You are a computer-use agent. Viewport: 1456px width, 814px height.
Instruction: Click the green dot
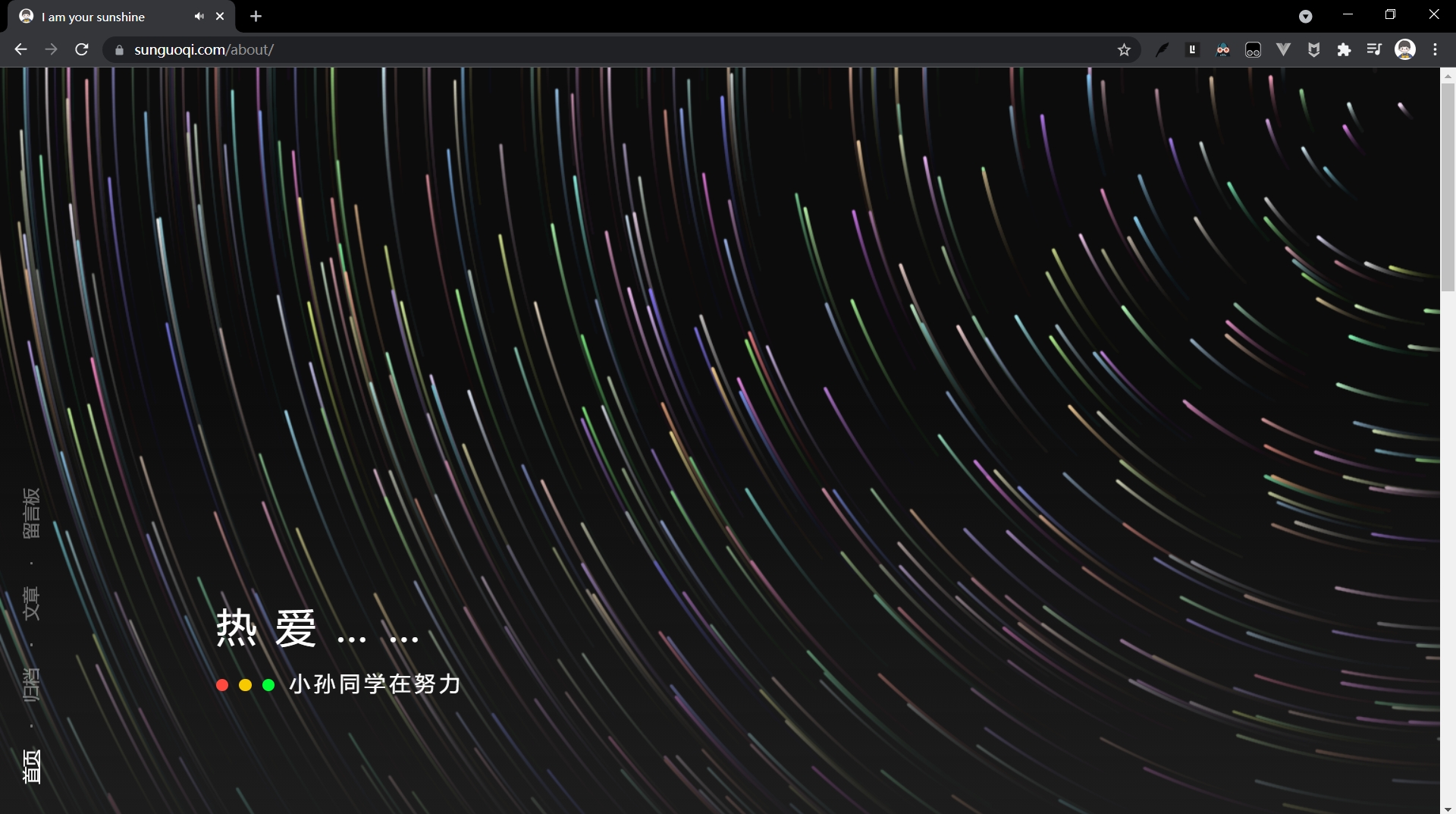click(268, 685)
